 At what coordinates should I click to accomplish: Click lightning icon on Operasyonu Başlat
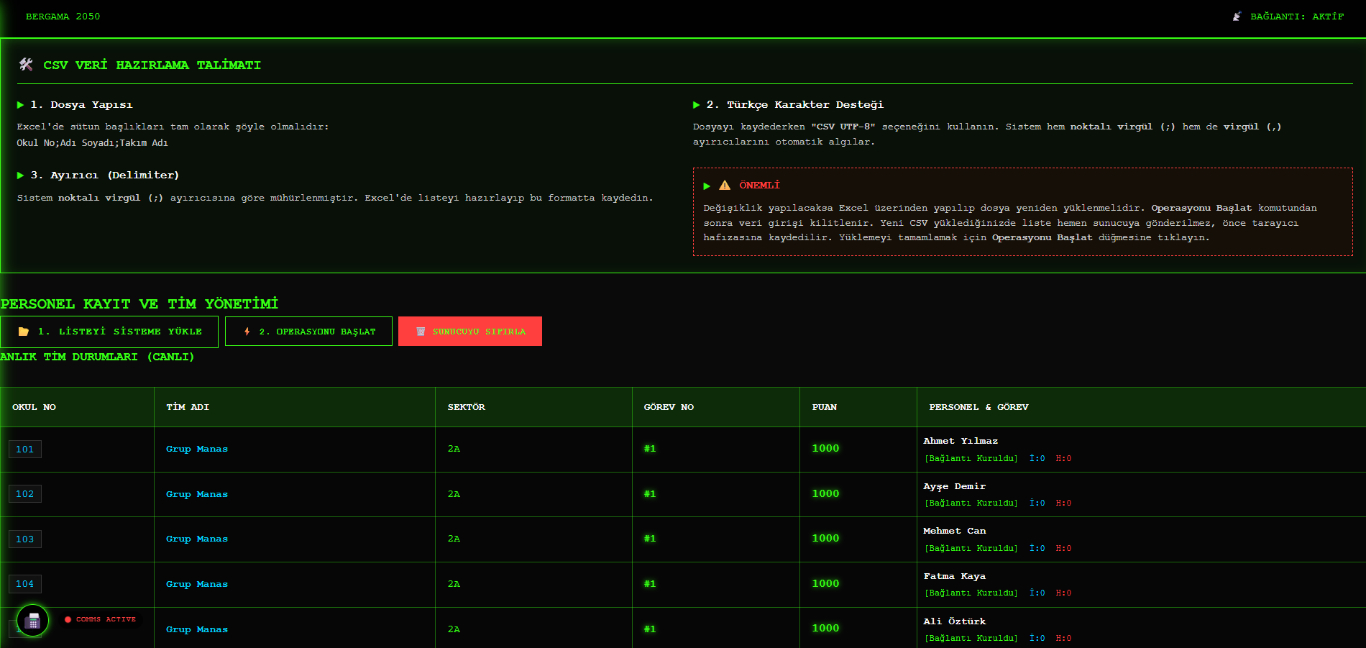247,331
